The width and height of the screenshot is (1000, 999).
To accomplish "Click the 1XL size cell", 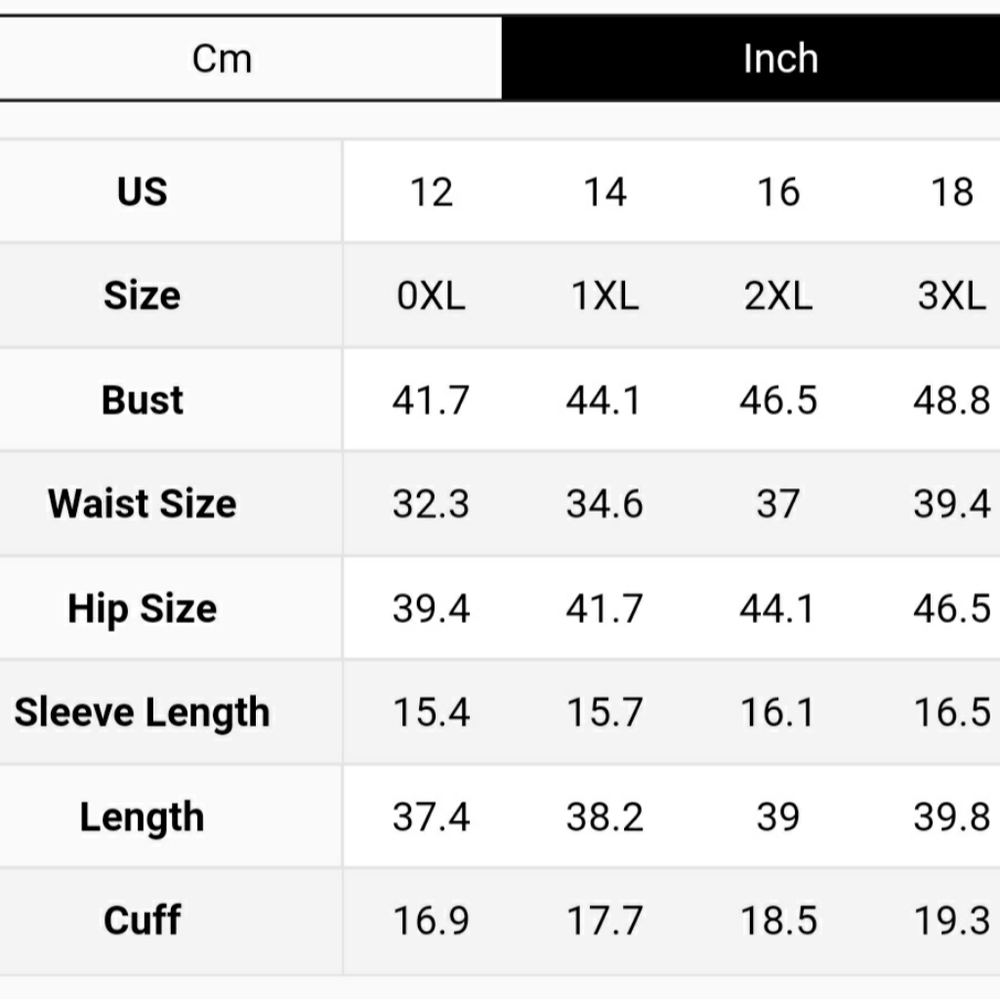I will [x=604, y=296].
